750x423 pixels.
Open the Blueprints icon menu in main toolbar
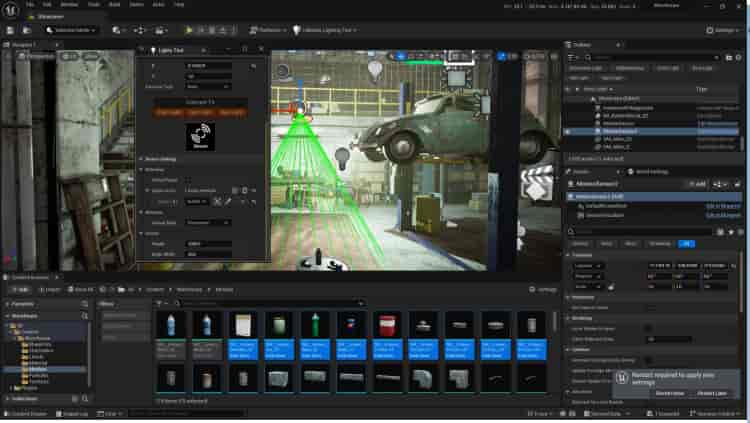tap(139, 30)
